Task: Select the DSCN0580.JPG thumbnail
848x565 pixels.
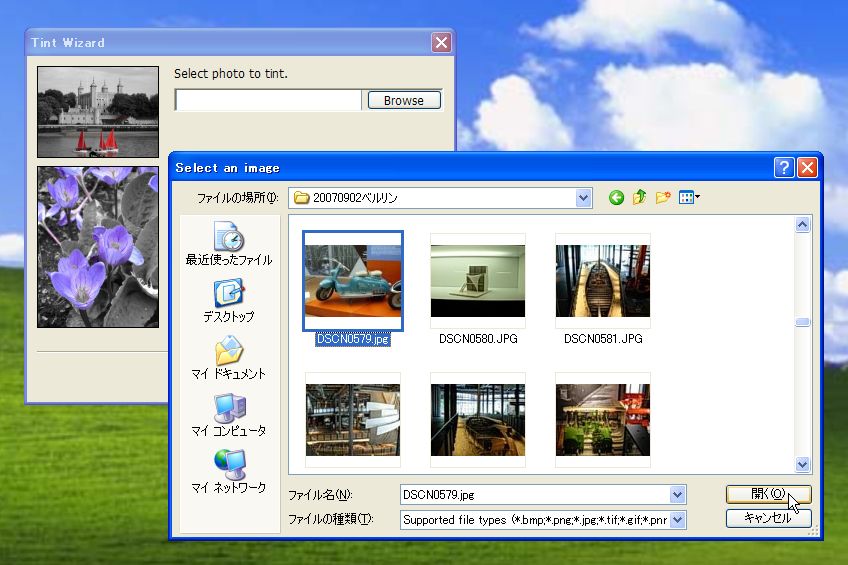Action: (x=478, y=281)
